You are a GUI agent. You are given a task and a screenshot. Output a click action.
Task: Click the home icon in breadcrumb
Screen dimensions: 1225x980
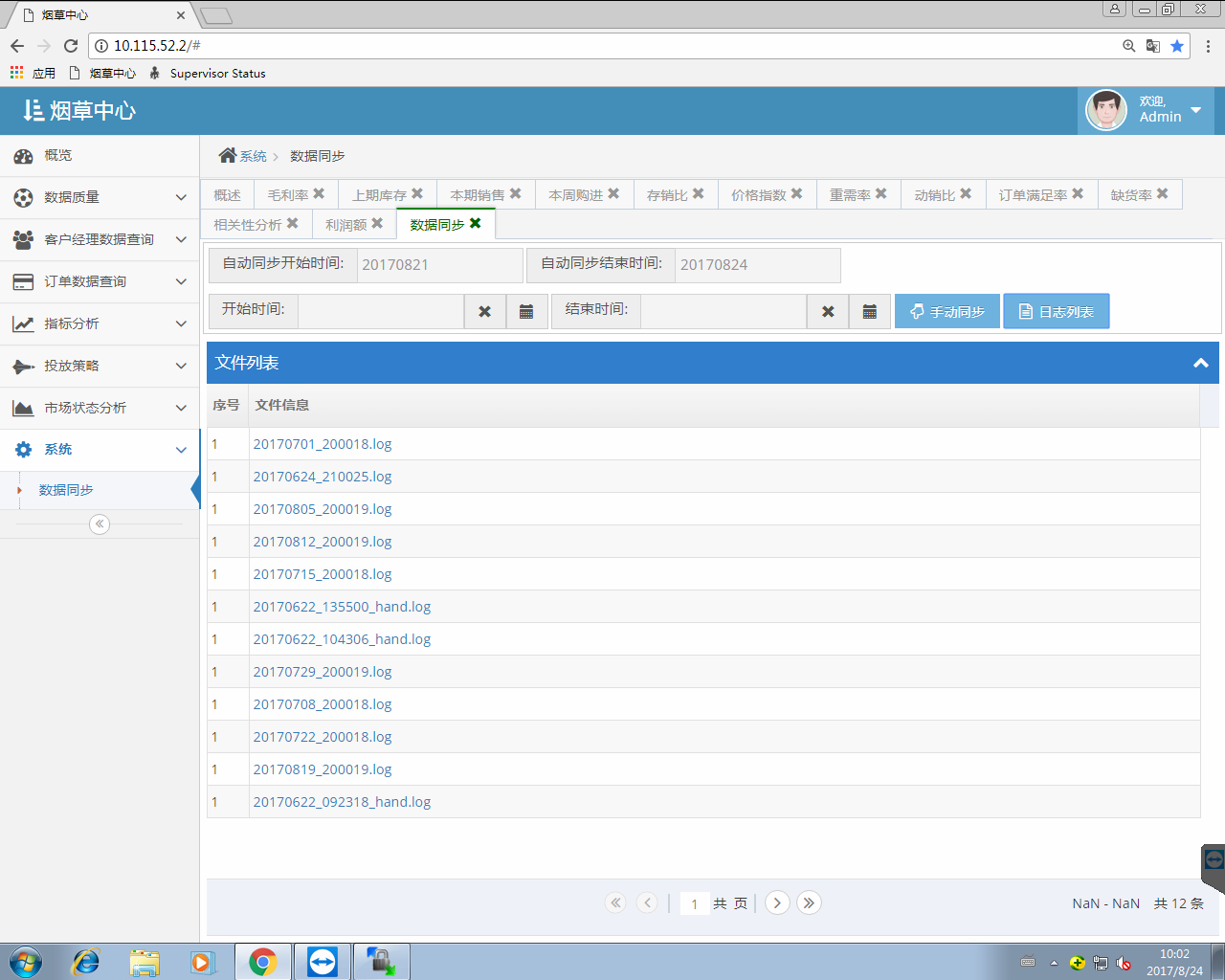coord(227,155)
